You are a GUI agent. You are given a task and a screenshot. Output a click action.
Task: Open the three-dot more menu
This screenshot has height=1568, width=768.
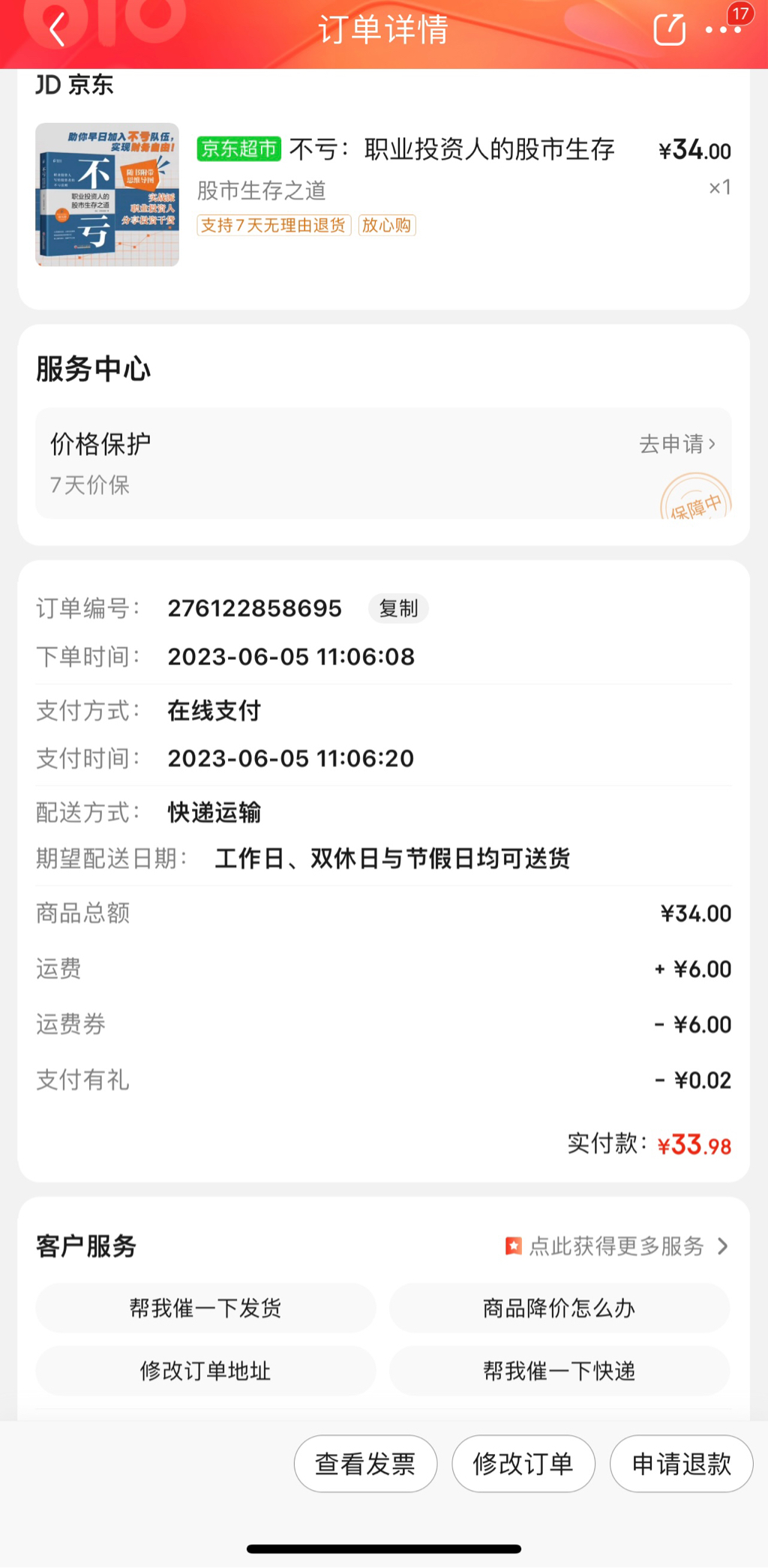(723, 30)
